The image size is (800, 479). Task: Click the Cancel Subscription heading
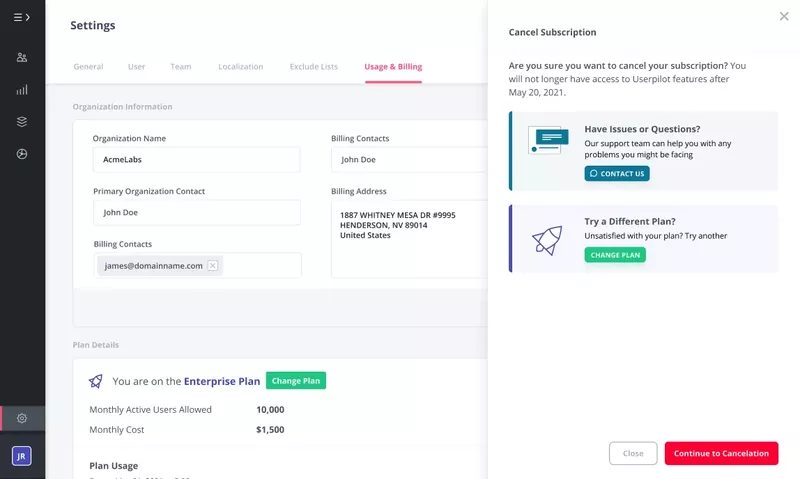(552, 32)
